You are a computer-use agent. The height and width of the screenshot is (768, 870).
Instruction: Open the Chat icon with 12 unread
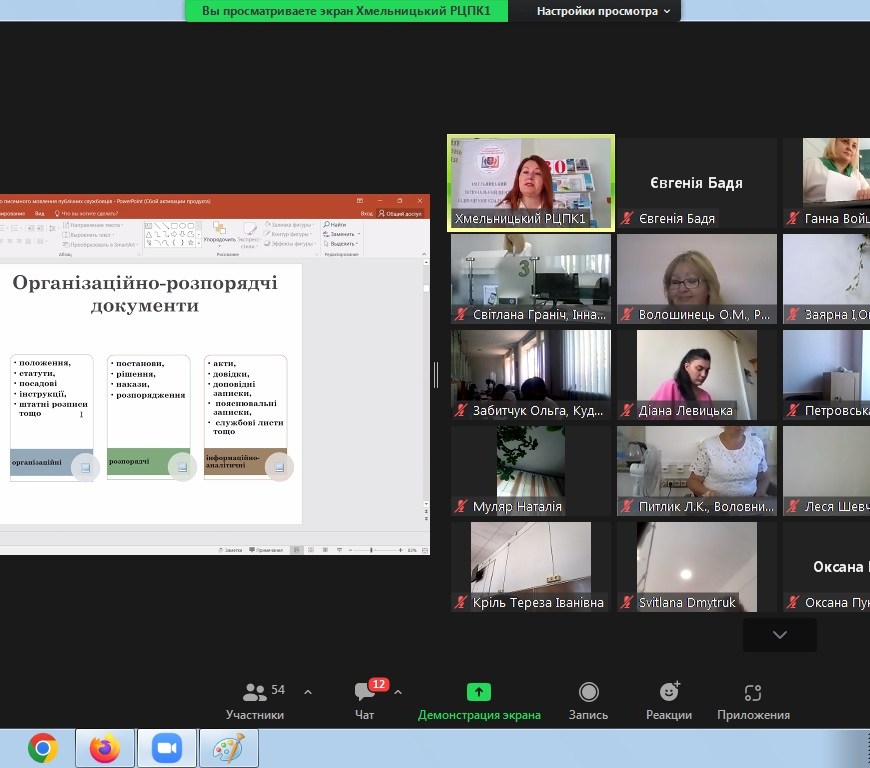pos(365,692)
